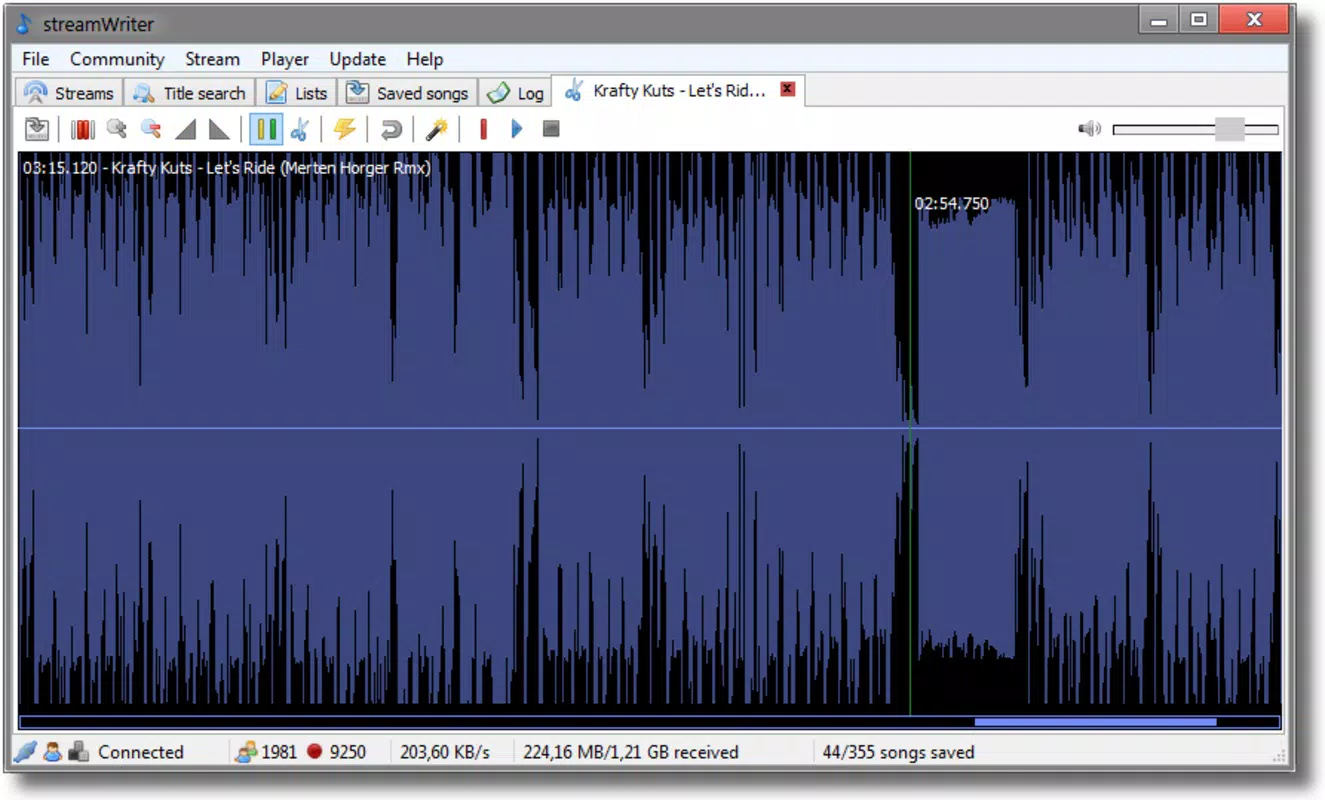The image size is (1325, 800).
Task: Click the user account status icon
Action: pyautogui.click(x=53, y=752)
